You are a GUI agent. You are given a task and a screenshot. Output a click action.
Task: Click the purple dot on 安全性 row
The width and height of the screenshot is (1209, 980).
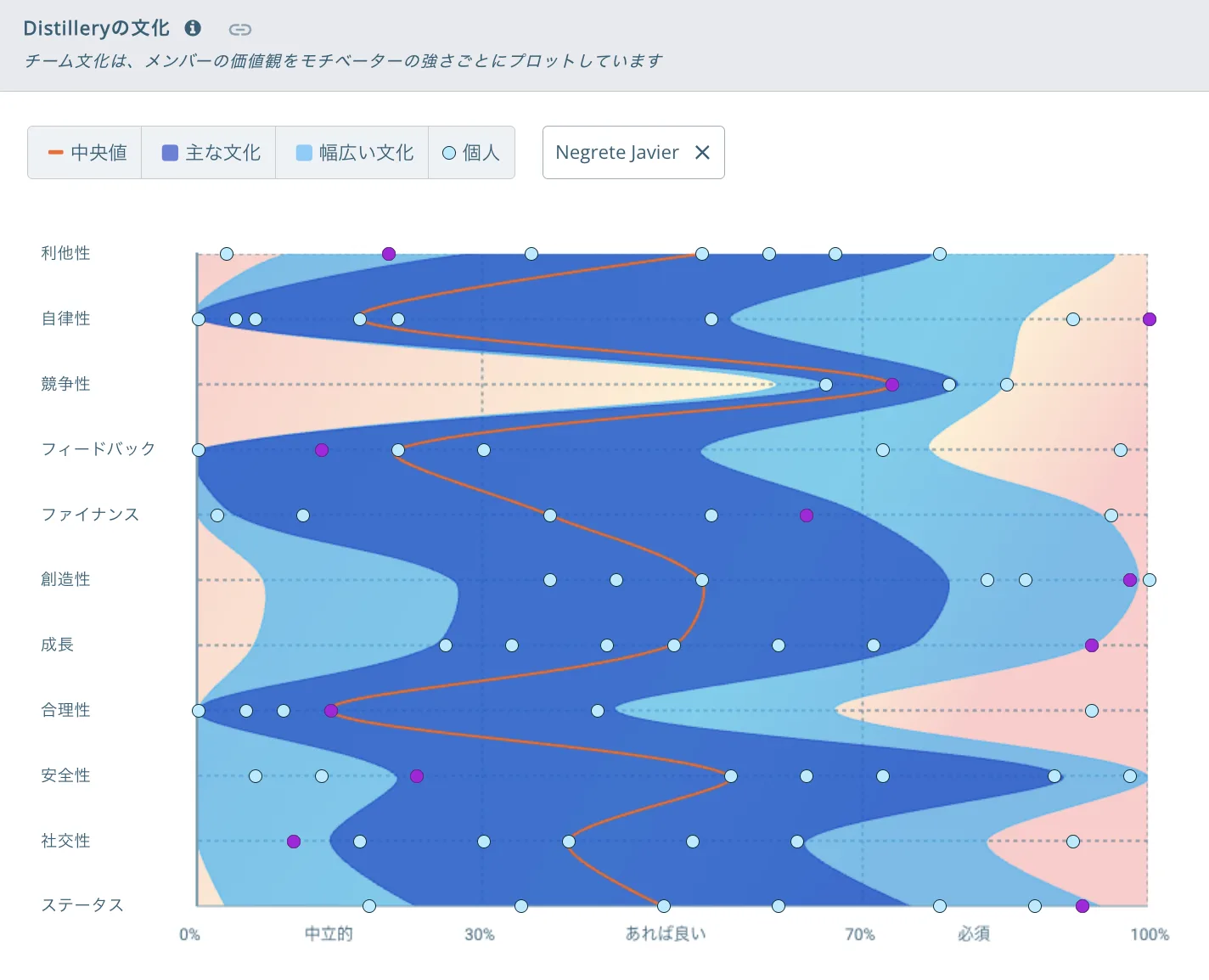point(417,776)
